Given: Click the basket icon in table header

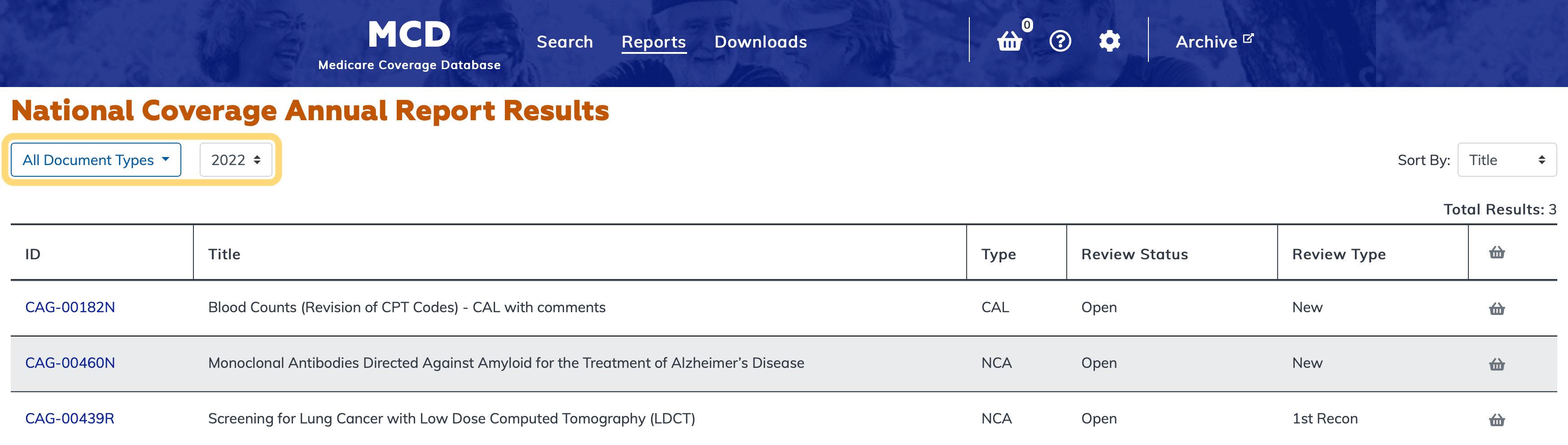Looking at the screenshot, I should click(x=1496, y=253).
